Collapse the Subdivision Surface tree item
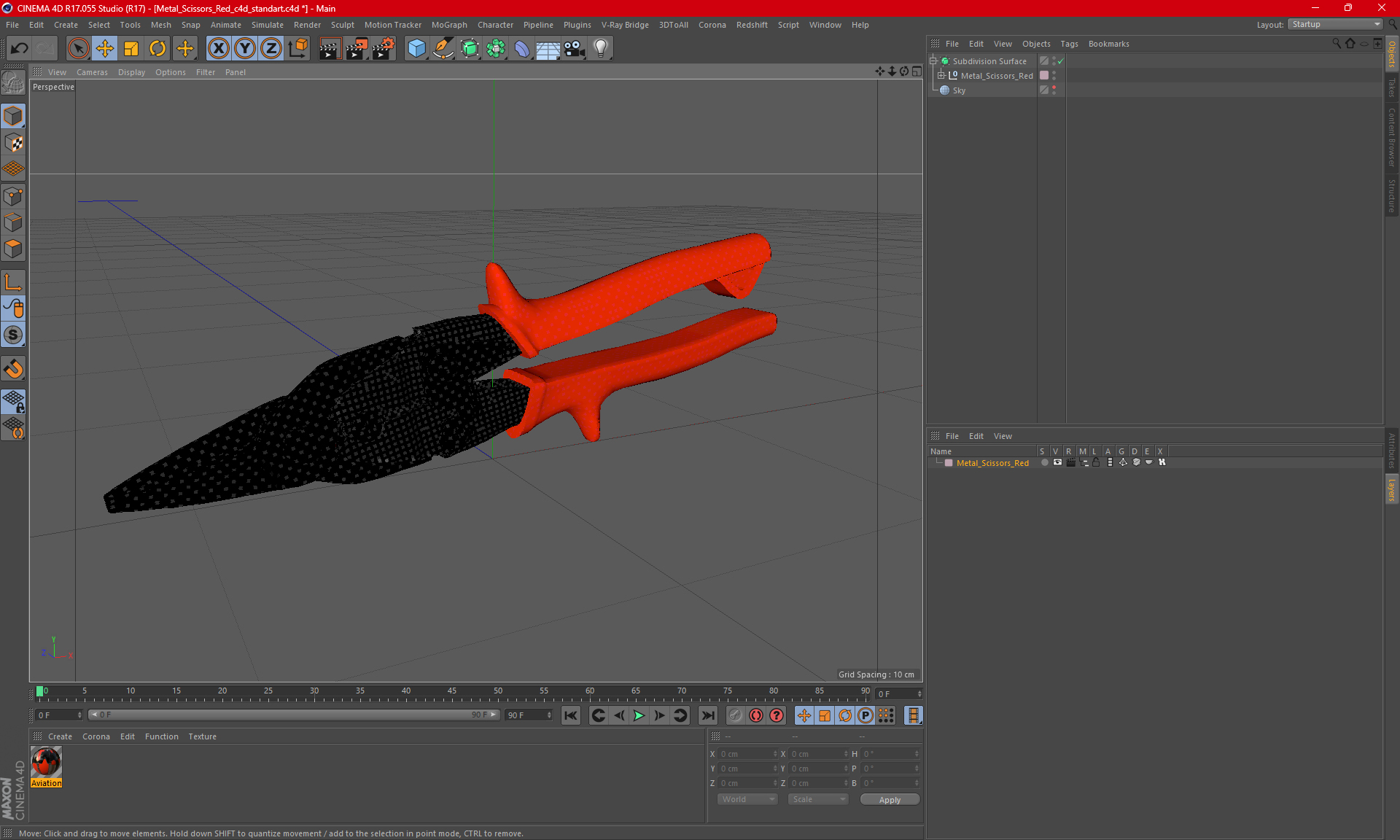 click(x=933, y=61)
